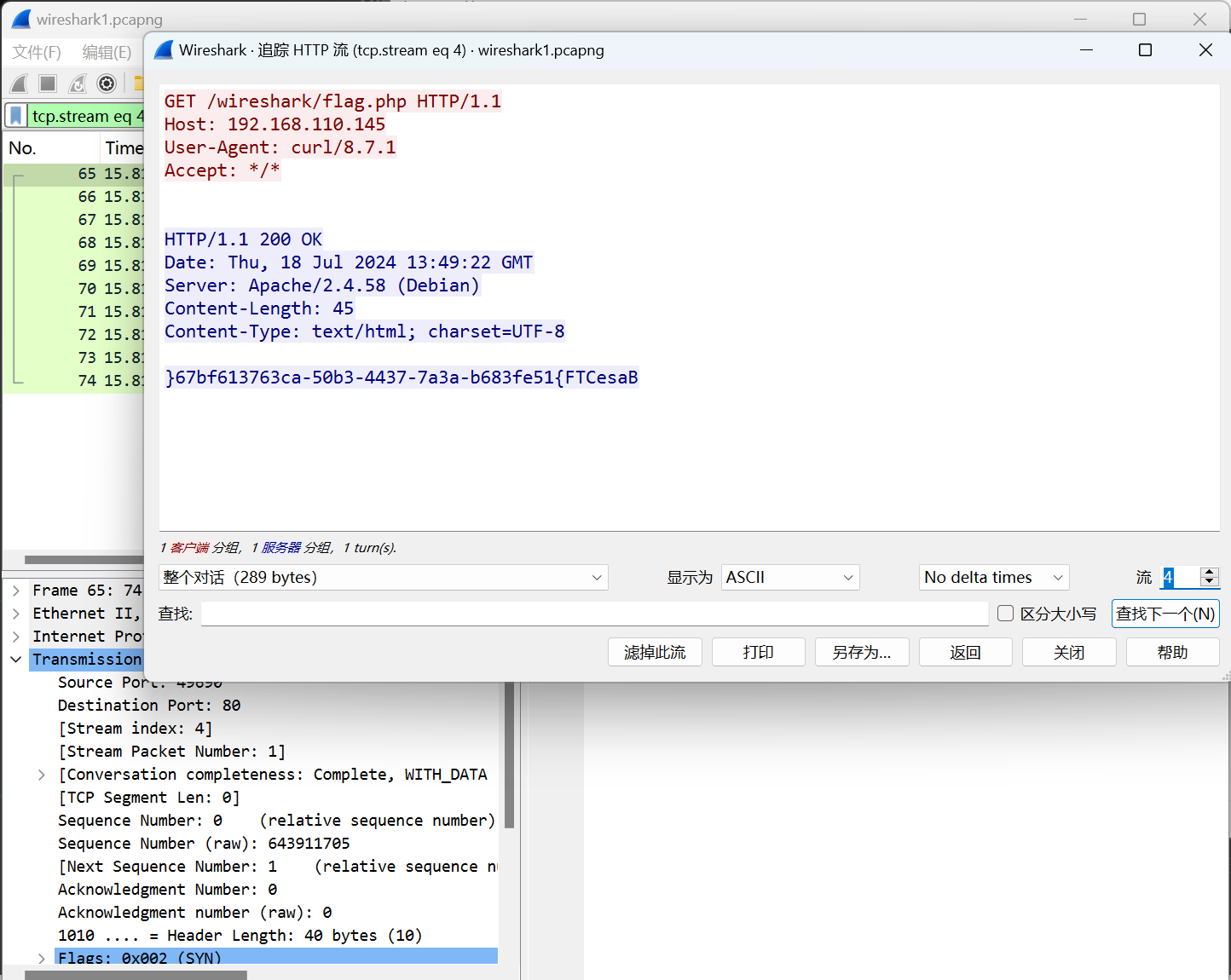Expand the Internet Protocol tree node
This screenshot has height=980, width=1231.
coord(15,637)
